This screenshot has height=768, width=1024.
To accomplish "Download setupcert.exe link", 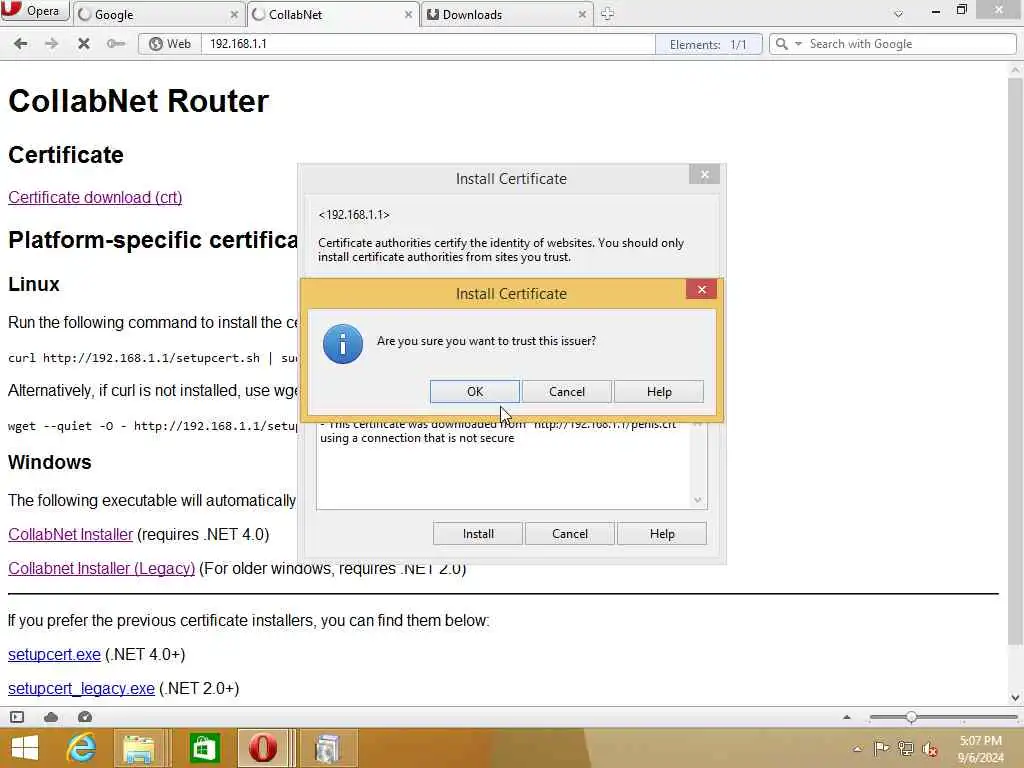I will click(54, 654).
